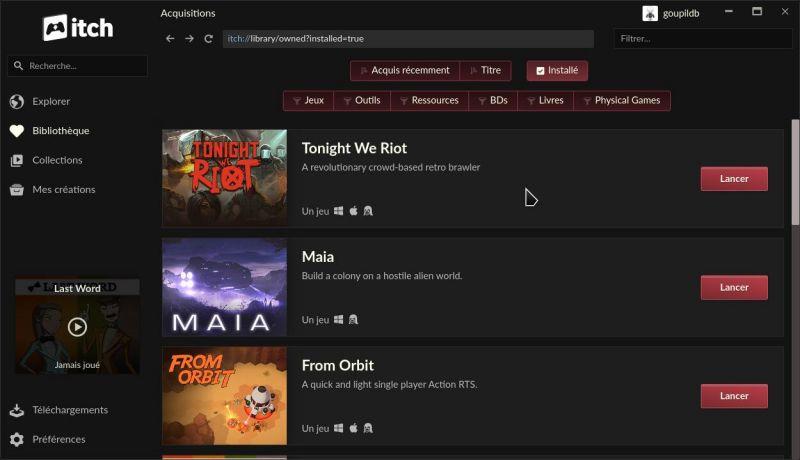800x460 pixels.
Task: Click 'Build a colony on a hostile alien world.'
Action: click(382, 276)
